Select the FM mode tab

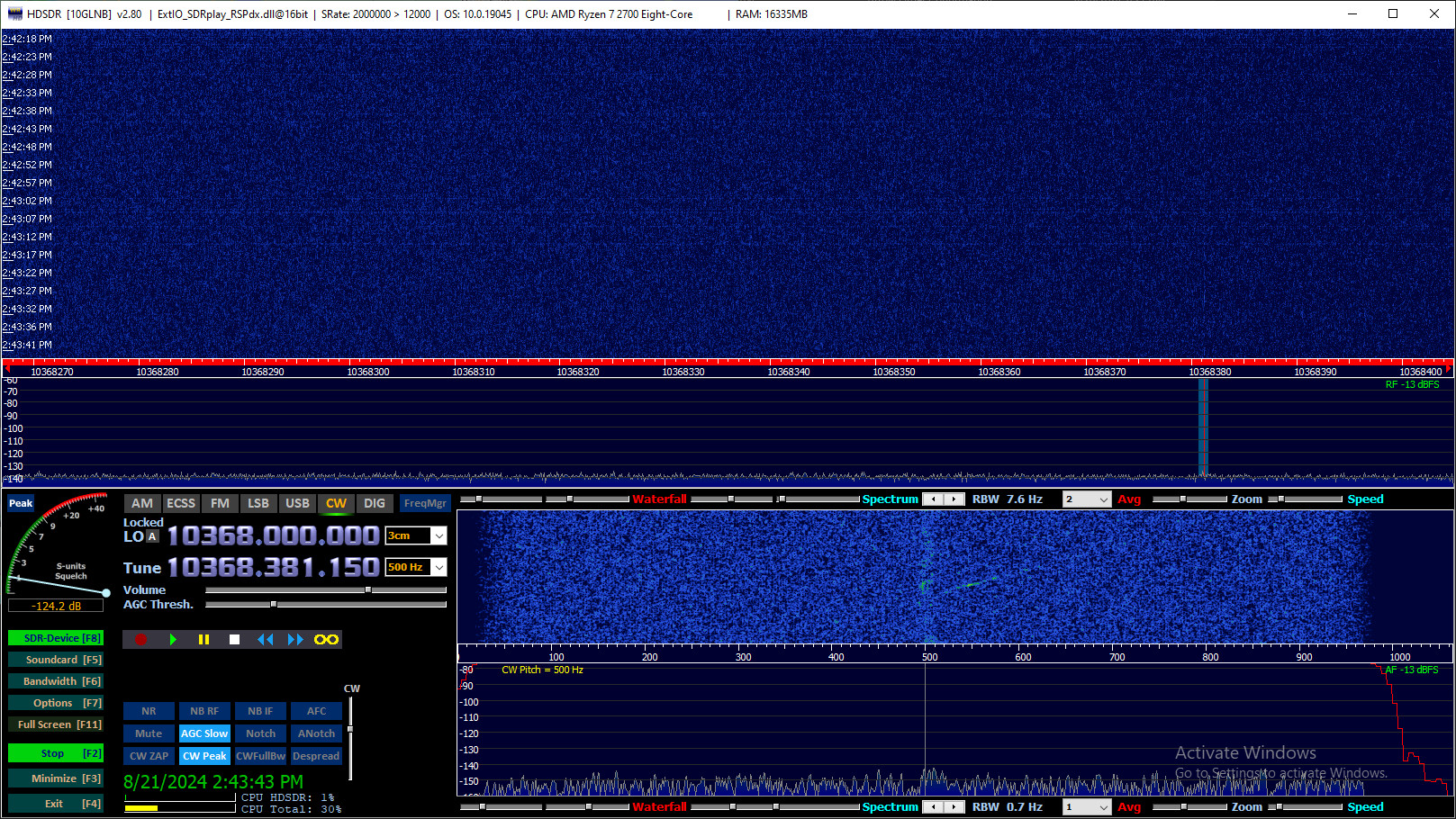220,503
